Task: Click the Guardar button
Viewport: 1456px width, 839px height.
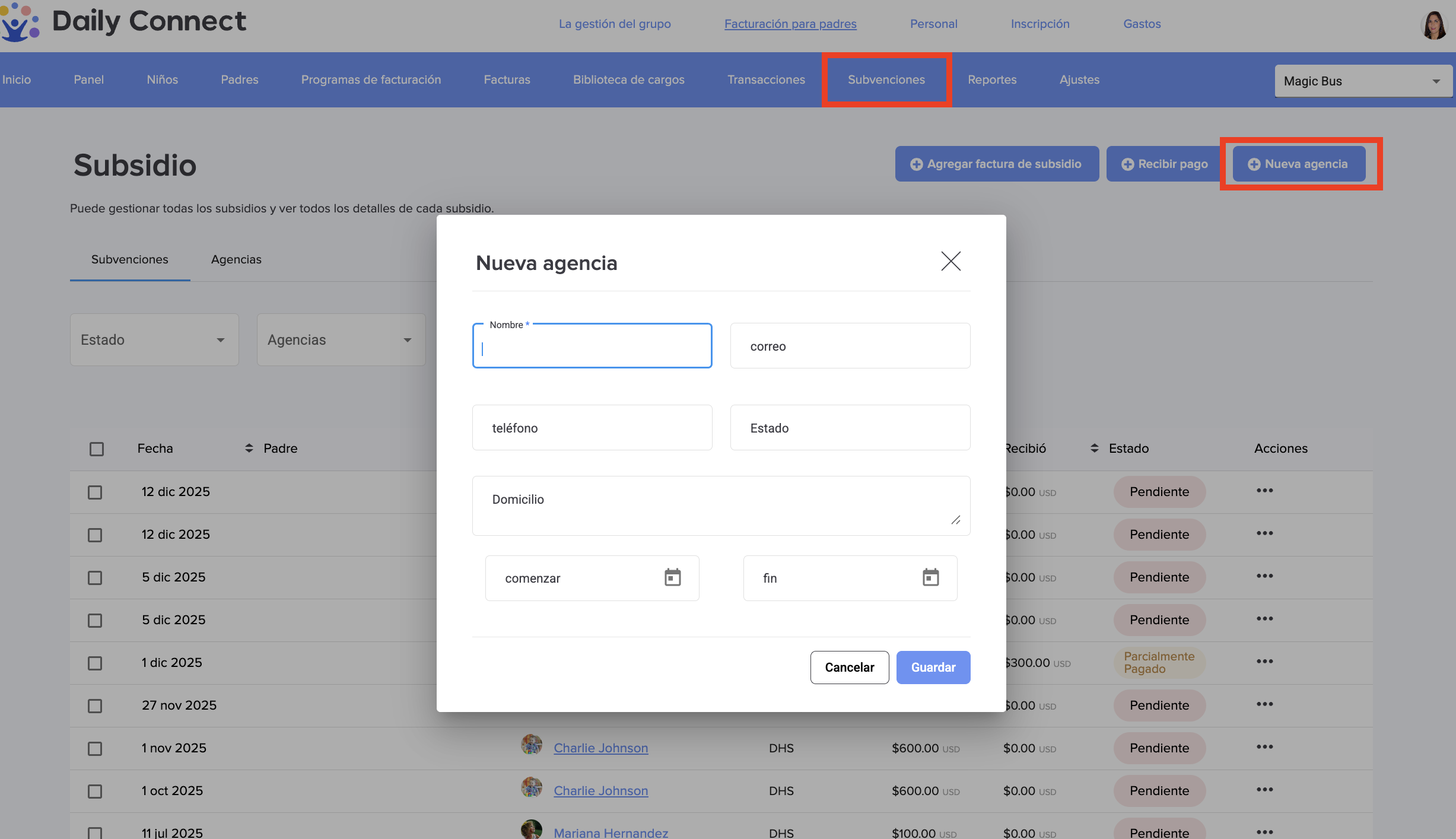Action: point(933,668)
